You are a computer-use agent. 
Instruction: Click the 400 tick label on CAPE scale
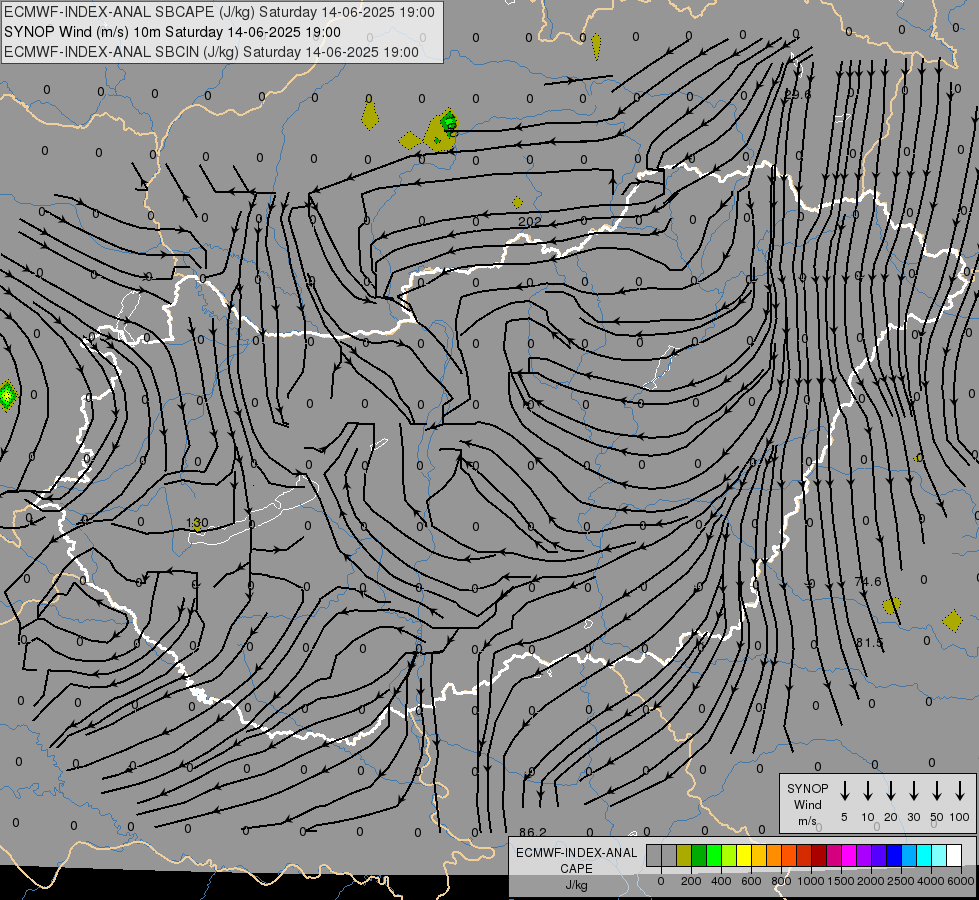pyautogui.click(x=721, y=881)
